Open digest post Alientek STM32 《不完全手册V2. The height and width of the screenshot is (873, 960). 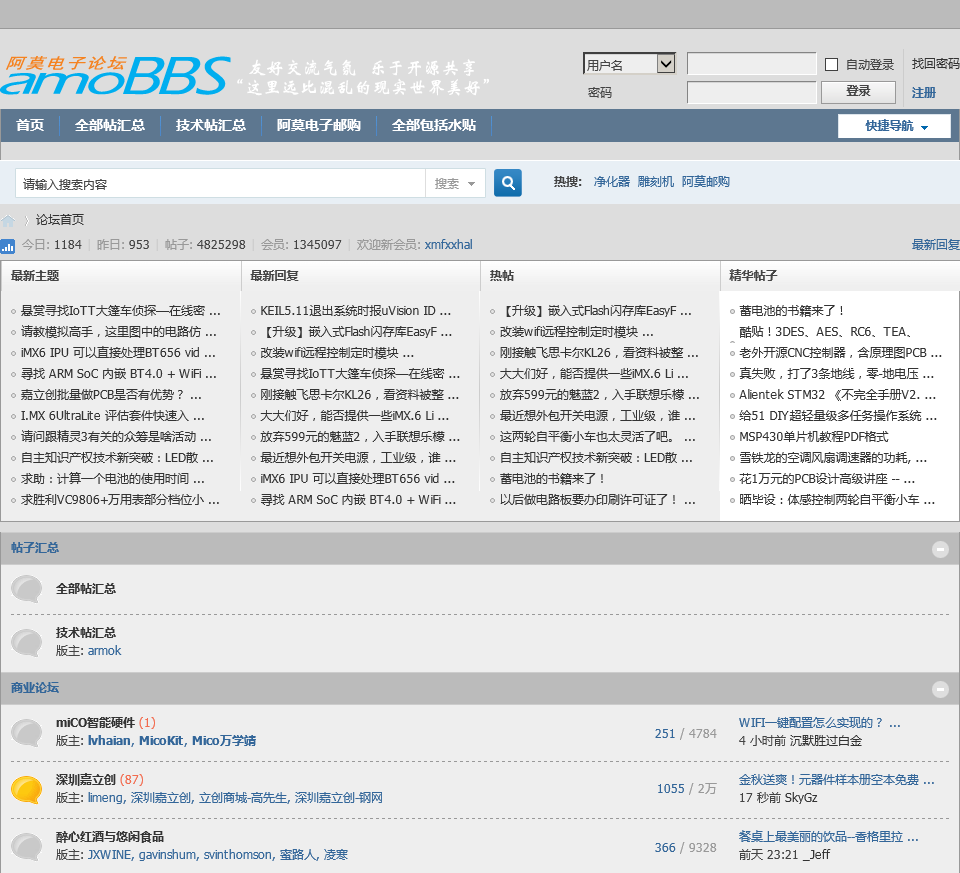(x=838, y=395)
